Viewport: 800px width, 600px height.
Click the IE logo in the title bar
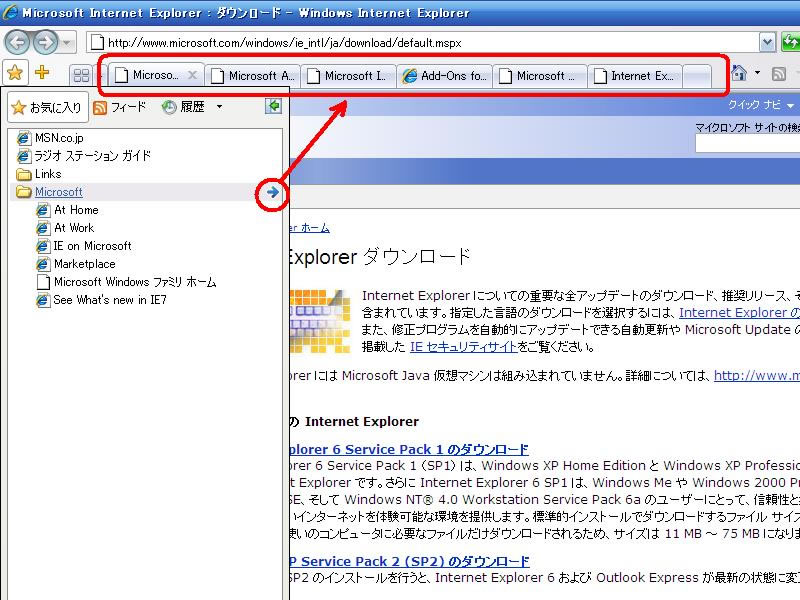pos(10,12)
